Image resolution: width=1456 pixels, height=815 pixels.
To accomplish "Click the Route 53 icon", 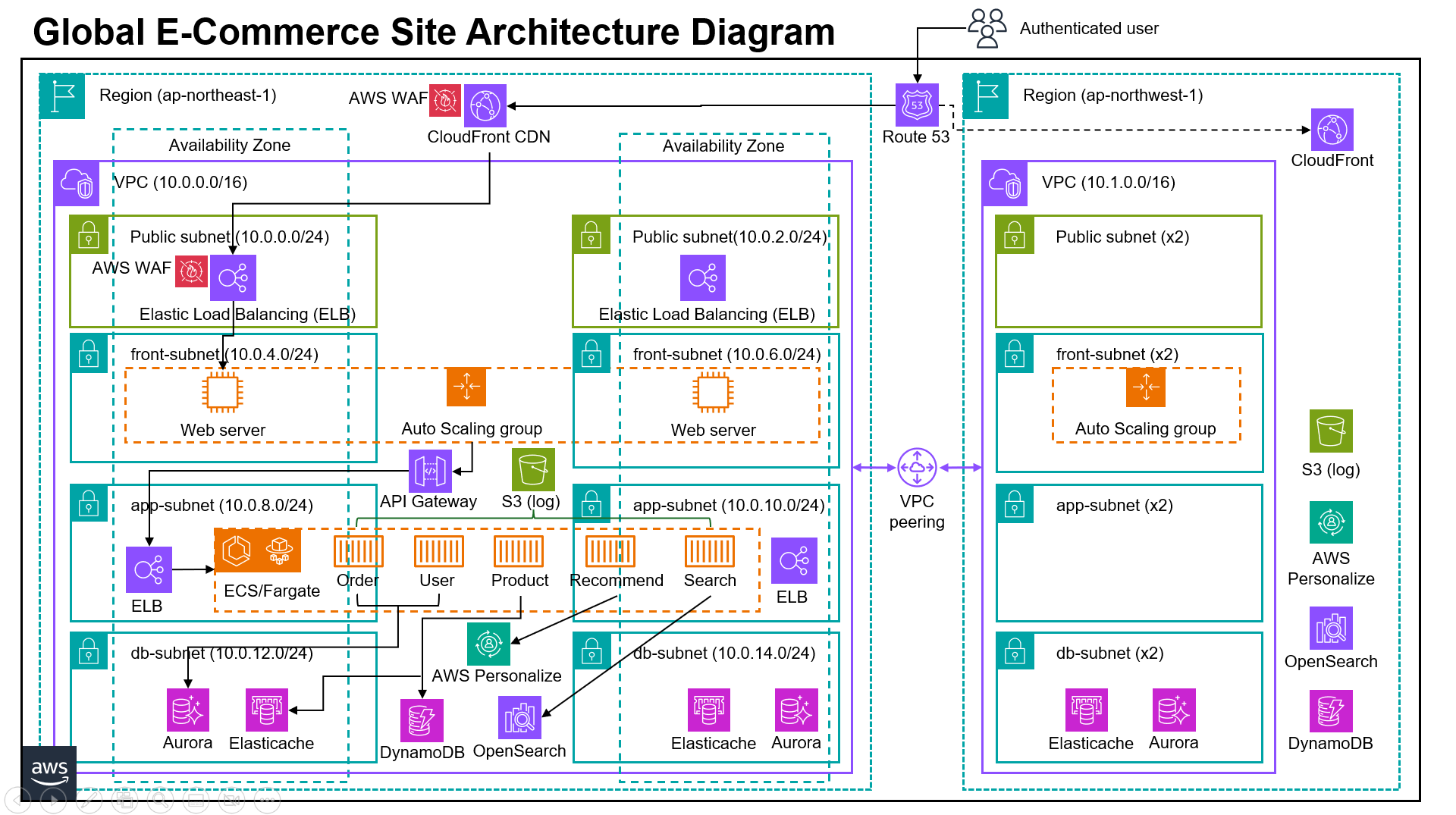I will pyautogui.click(x=917, y=106).
